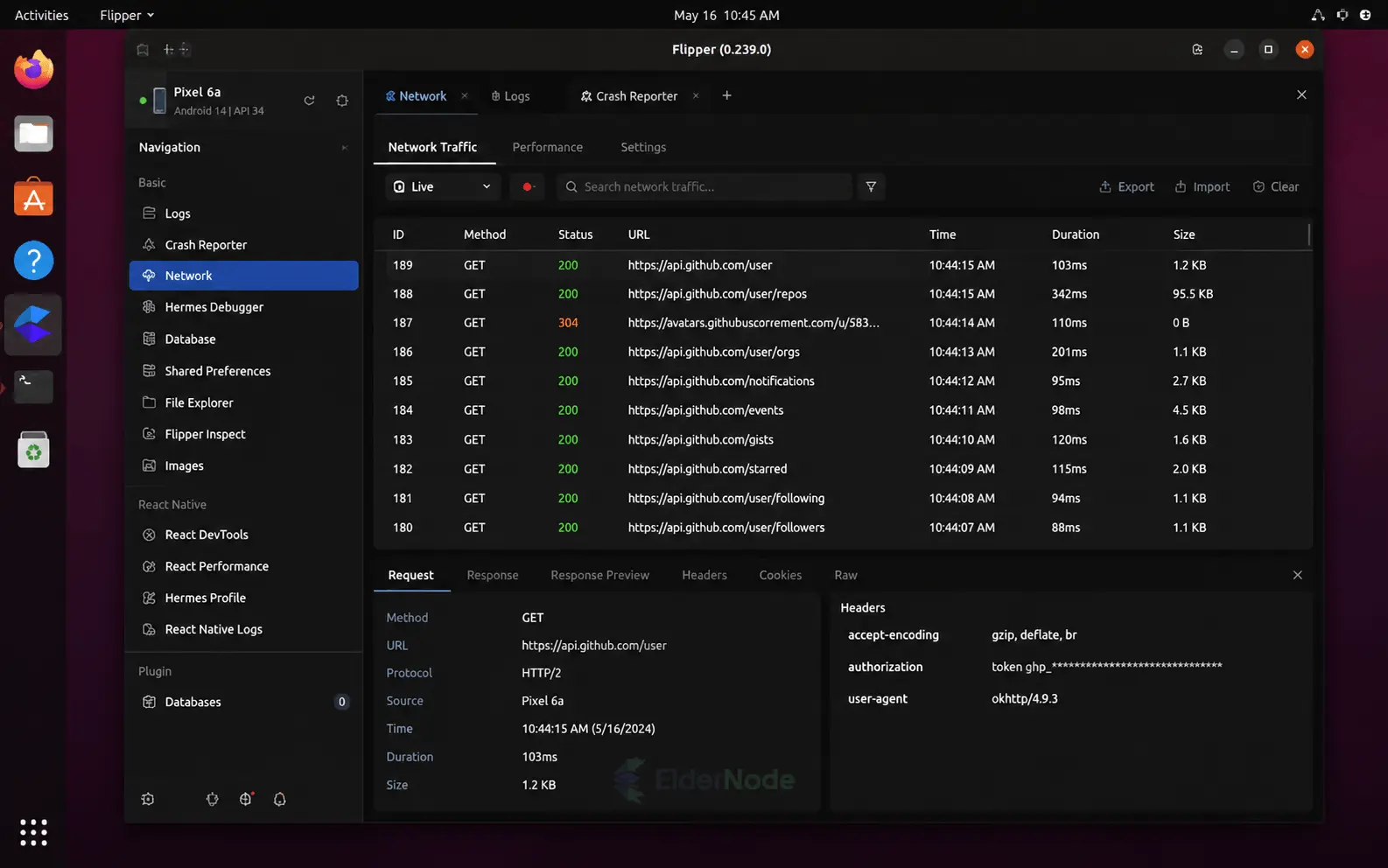The height and width of the screenshot is (868, 1388).
Task: Switch to the Cookies details tab
Action: click(781, 575)
